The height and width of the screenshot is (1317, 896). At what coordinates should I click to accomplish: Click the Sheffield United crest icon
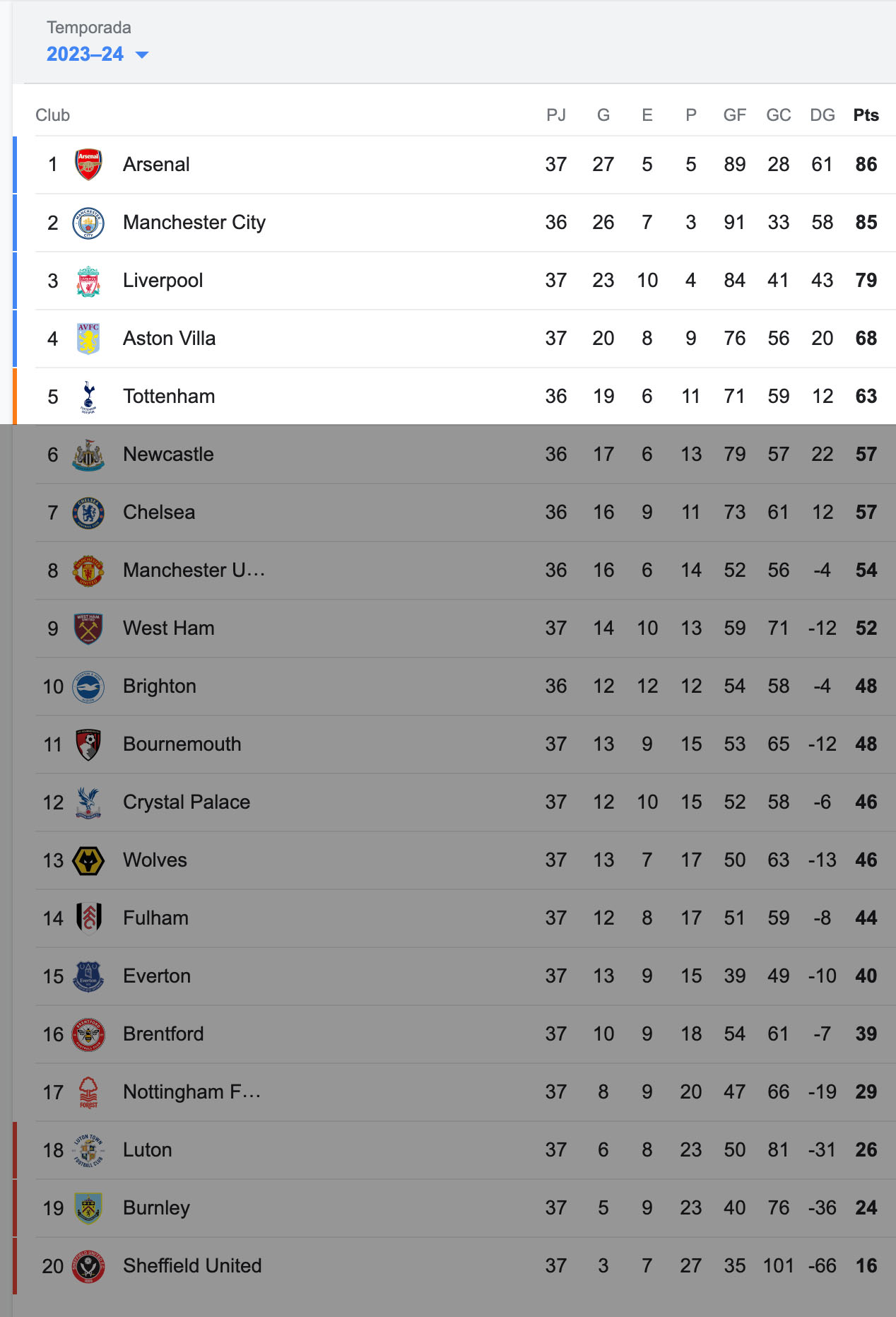click(88, 1266)
